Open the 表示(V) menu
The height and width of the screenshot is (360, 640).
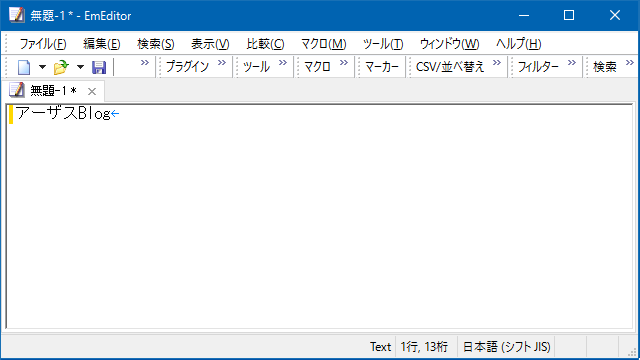(x=210, y=44)
